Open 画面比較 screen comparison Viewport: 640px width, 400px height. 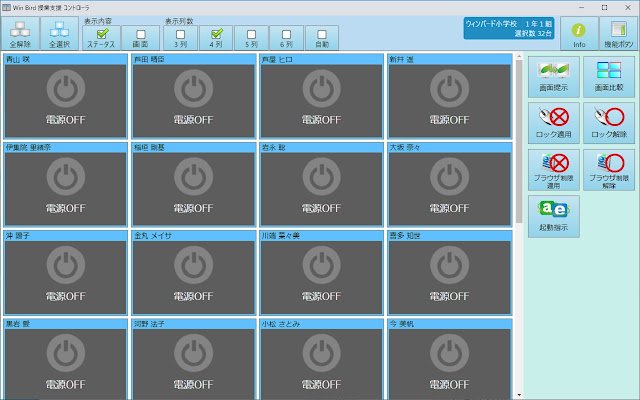pyautogui.click(x=609, y=77)
